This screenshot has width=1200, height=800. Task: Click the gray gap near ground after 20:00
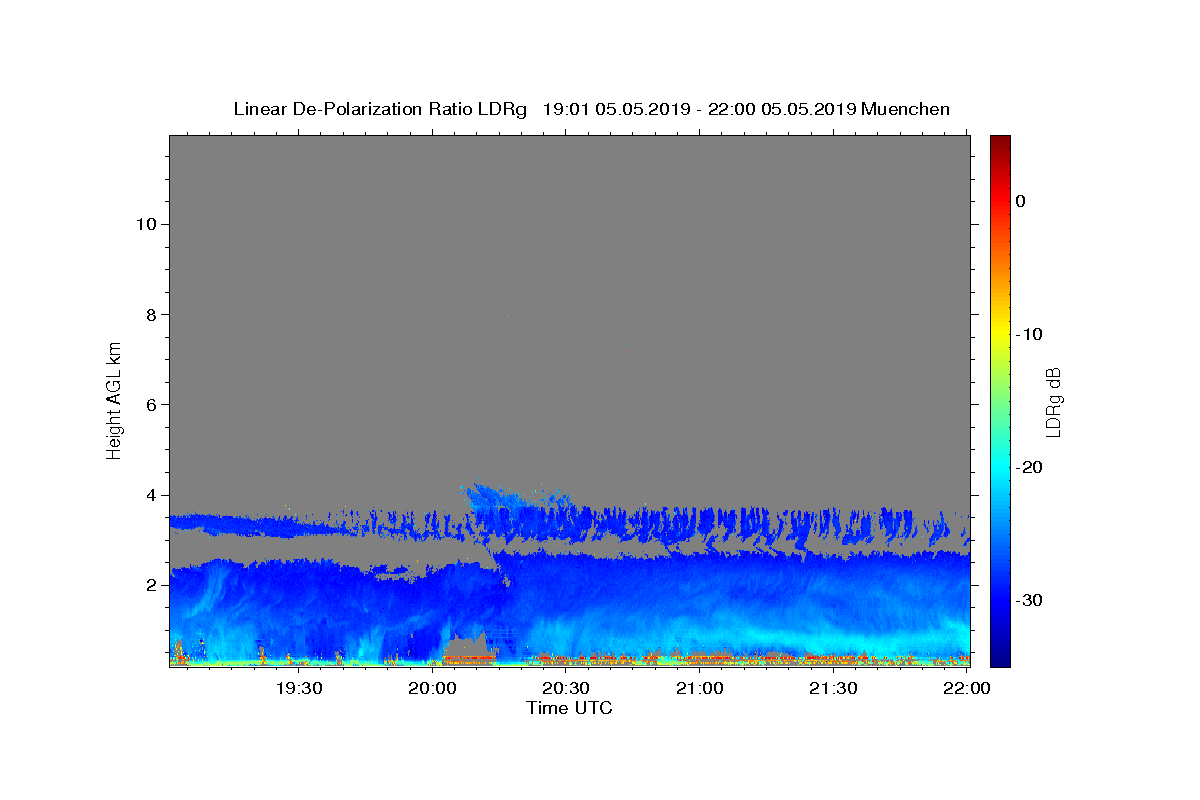pos(470,646)
